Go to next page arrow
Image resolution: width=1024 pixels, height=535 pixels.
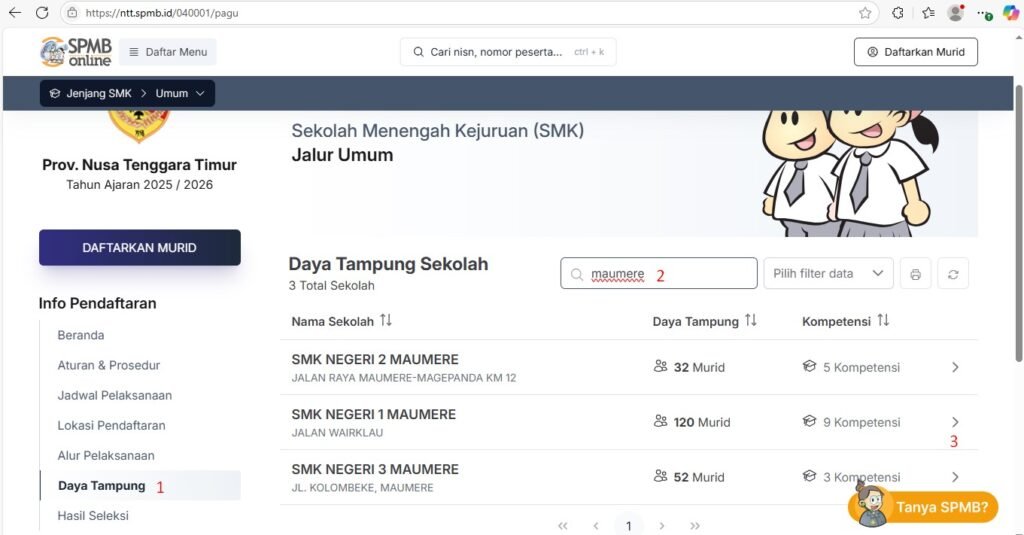[662, 525]
